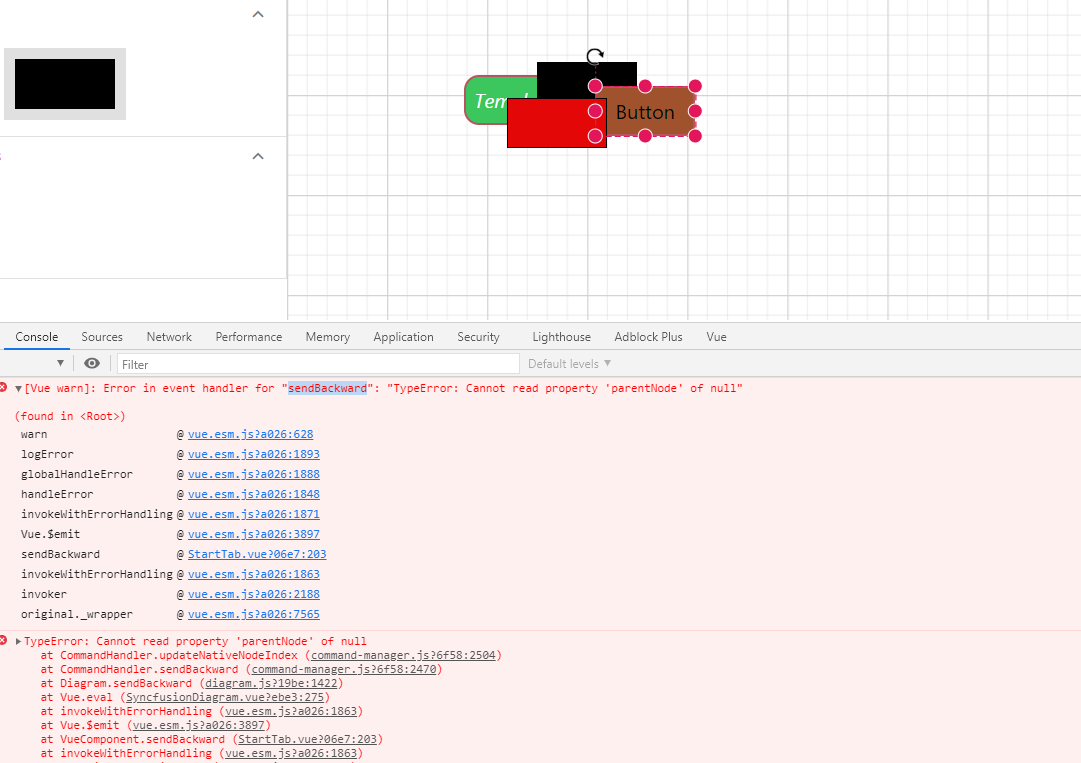Viewport: 1081px width, 763px height.
Task: Collapse the Vue warn error stack trace
Action: pos(18,389)
